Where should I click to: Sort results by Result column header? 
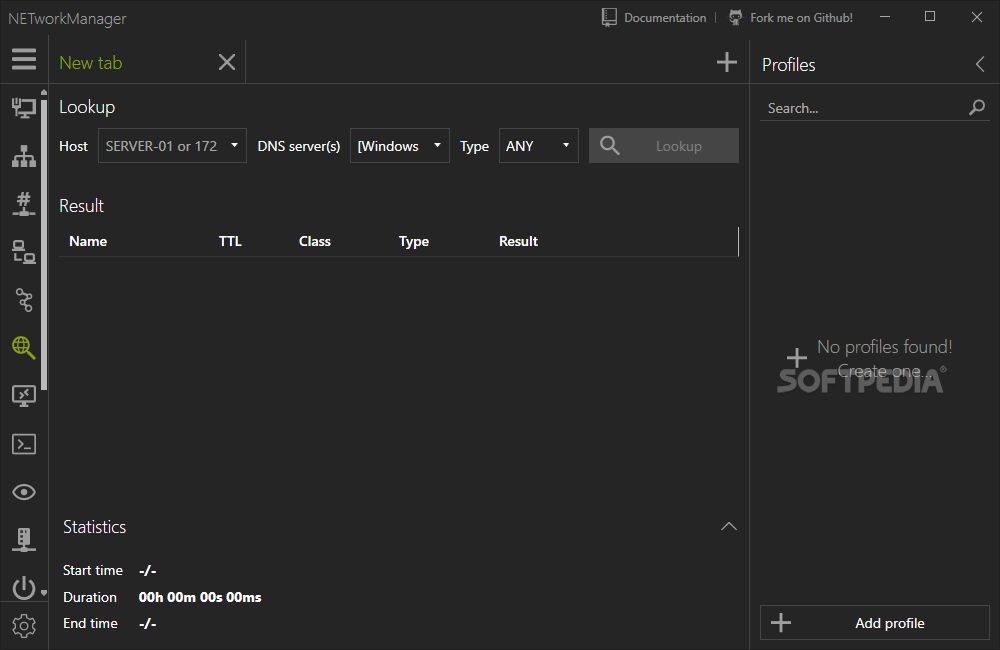(518, 241)
